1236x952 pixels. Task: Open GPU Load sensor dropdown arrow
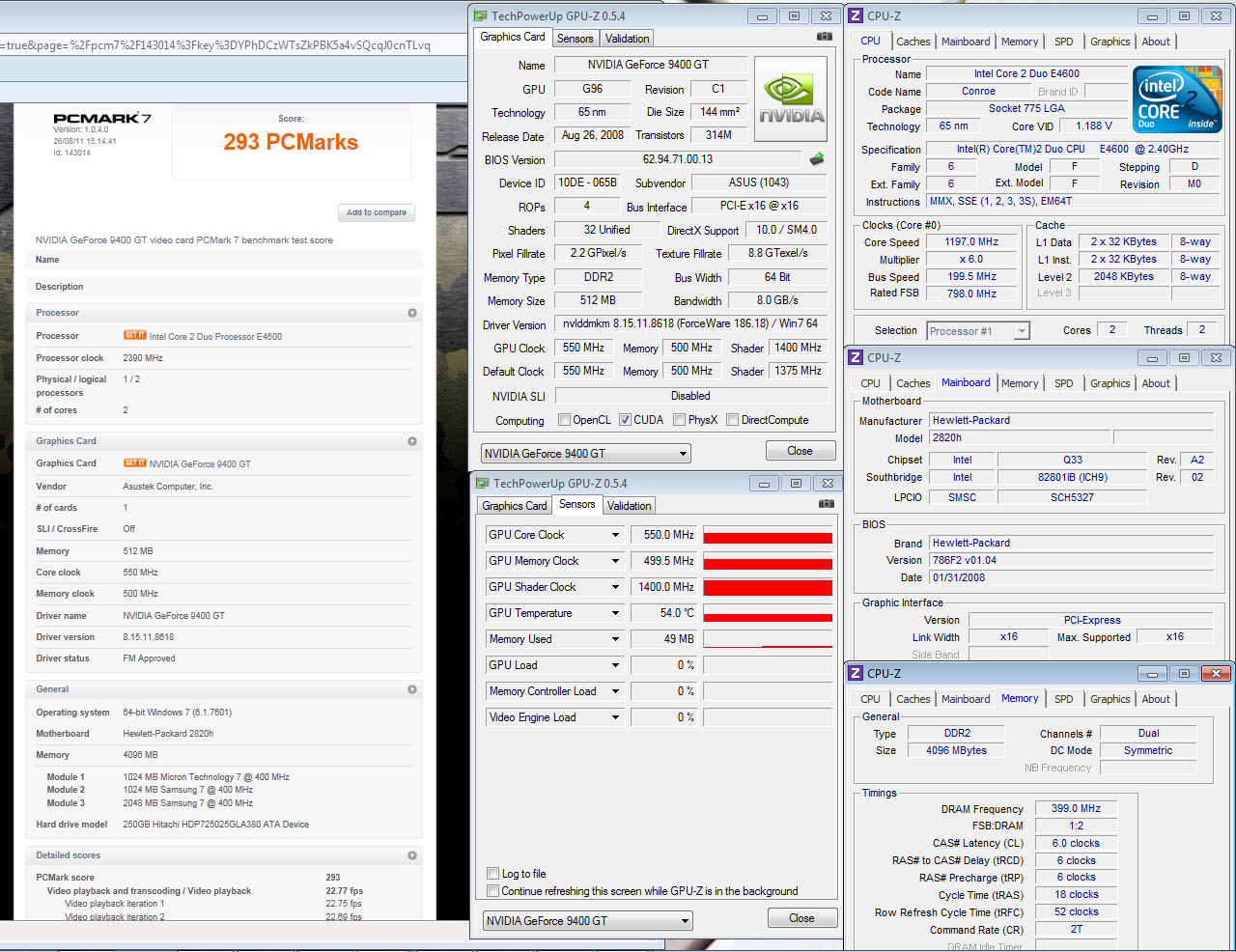pyautogui.click(x=615, y=665)
